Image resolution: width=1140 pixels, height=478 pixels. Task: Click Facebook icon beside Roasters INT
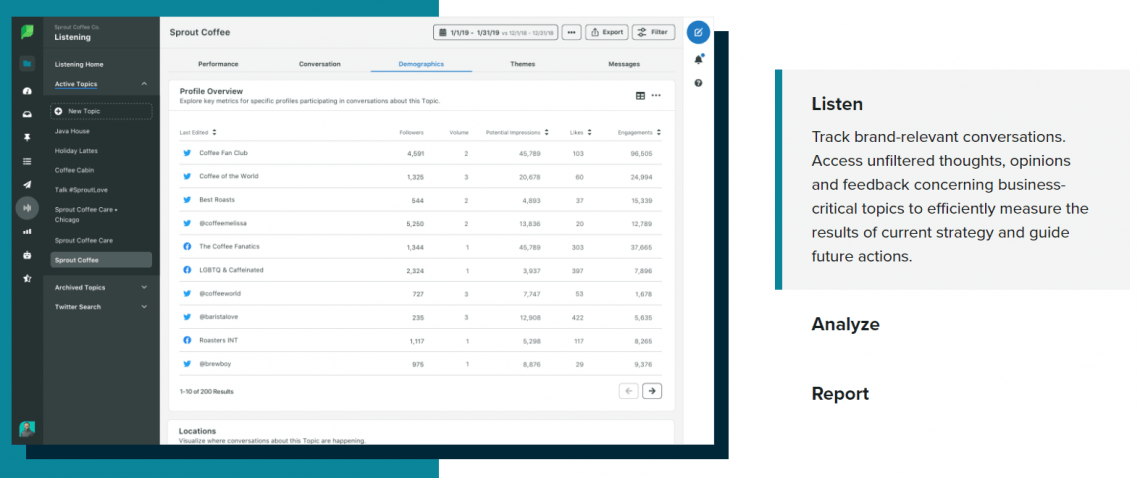click(x=187, y=340)
